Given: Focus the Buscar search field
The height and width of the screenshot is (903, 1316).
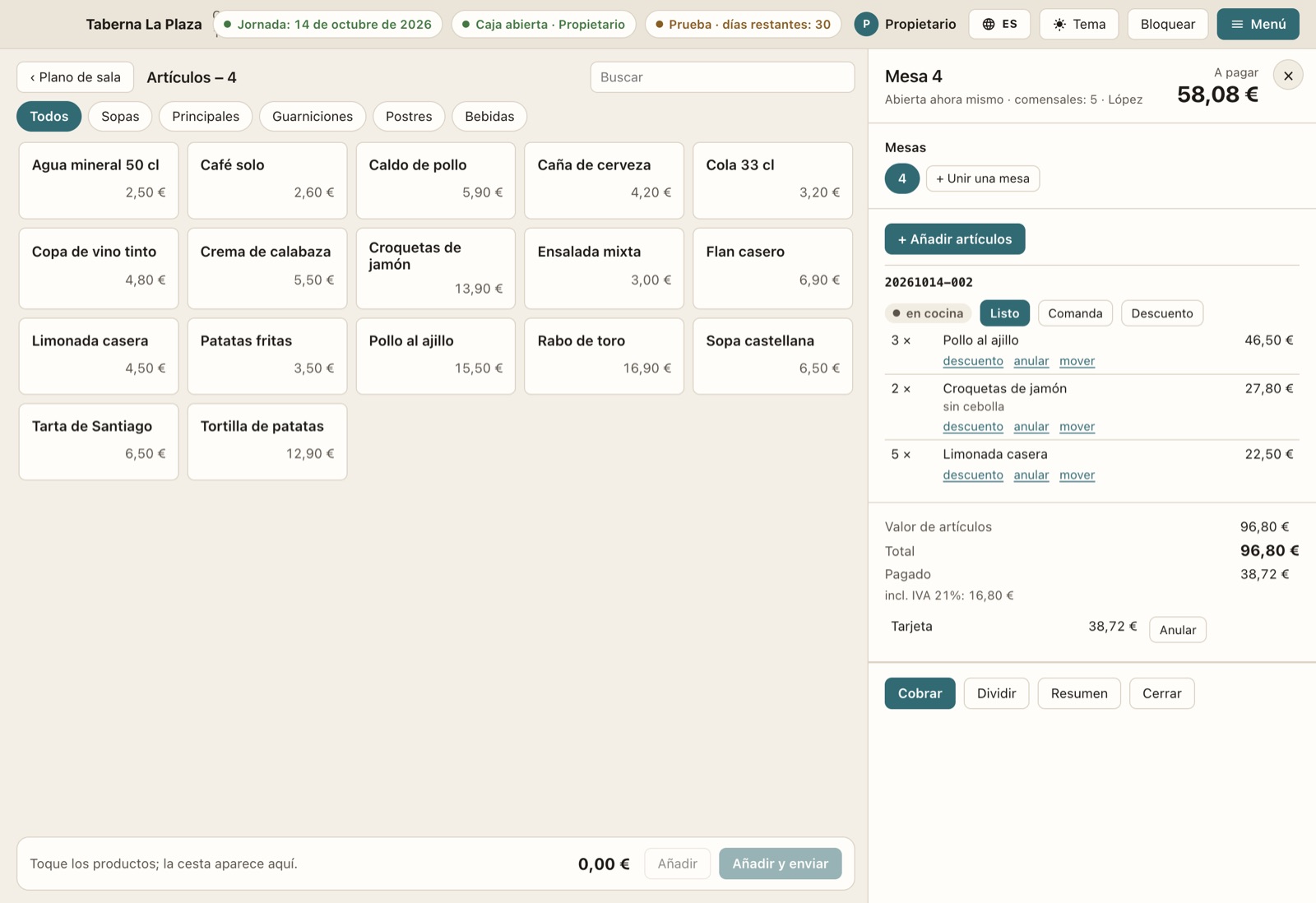Looking at the screenshot, I should (x=722, y=76).
